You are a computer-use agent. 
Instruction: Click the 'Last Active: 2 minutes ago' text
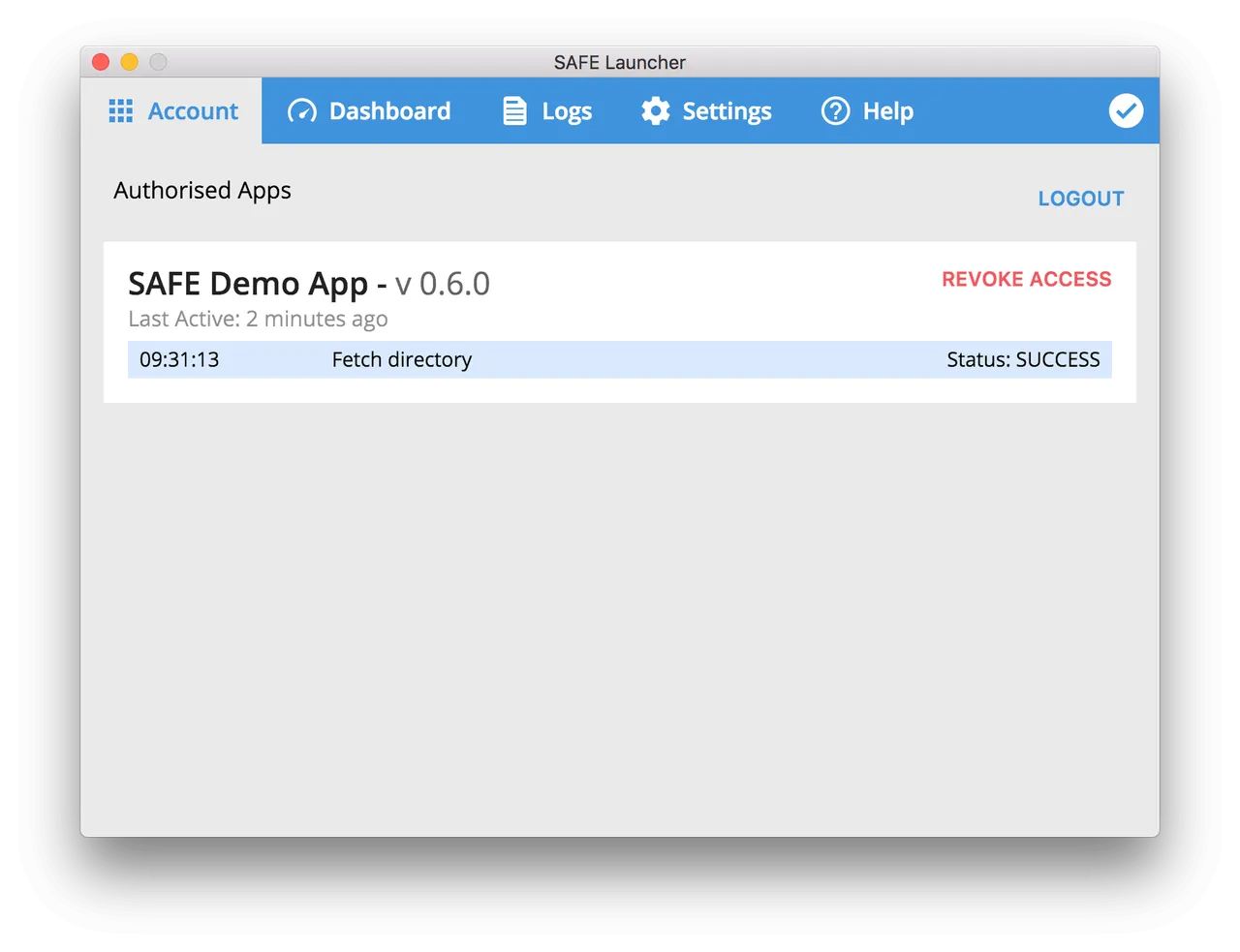tap(258, 319)
